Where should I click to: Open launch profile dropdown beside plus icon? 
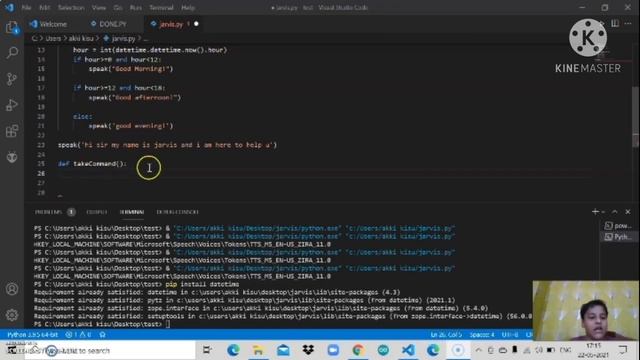point(603,212)
